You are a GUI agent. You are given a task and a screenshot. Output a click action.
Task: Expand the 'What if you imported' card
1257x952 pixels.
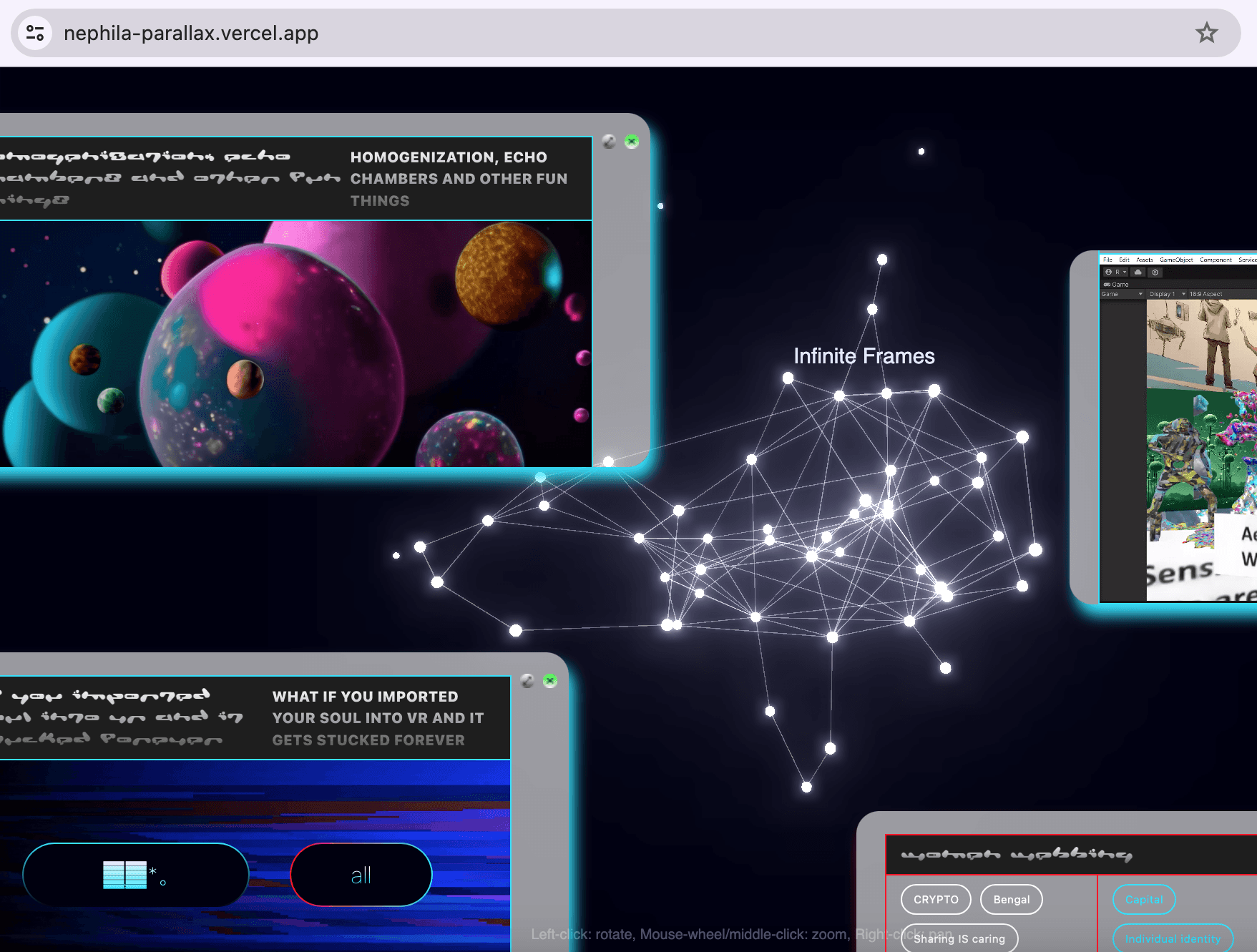point(527,681)
